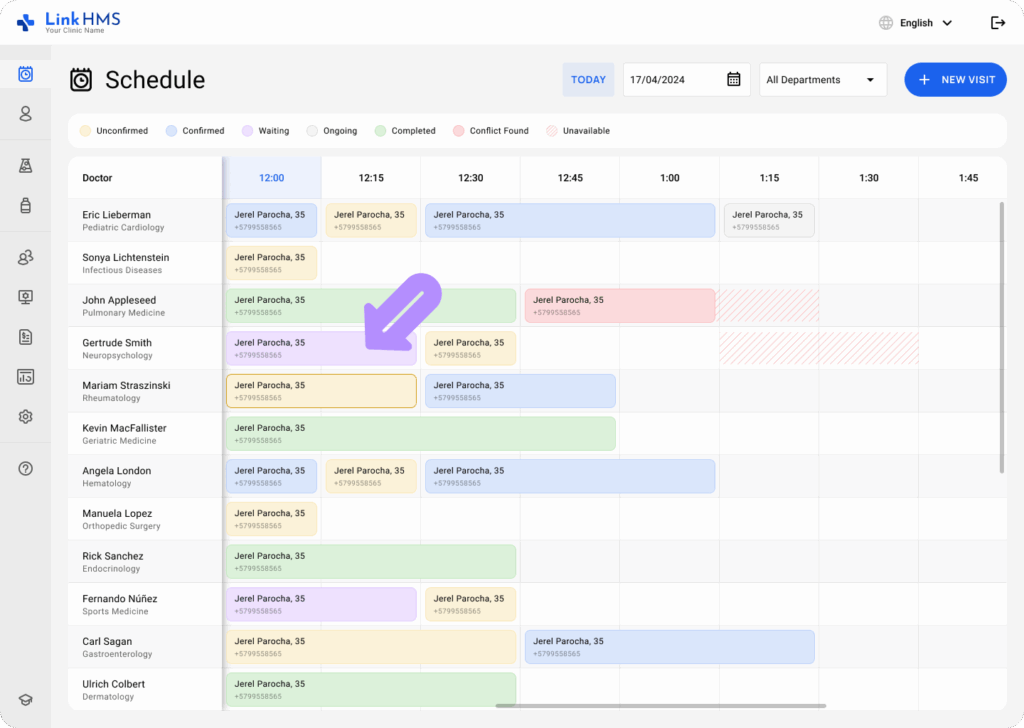Viewport: 1024px width, 728px height.
Task: Click the graduation cap icon in sidebar
Action: coord(26,700)
